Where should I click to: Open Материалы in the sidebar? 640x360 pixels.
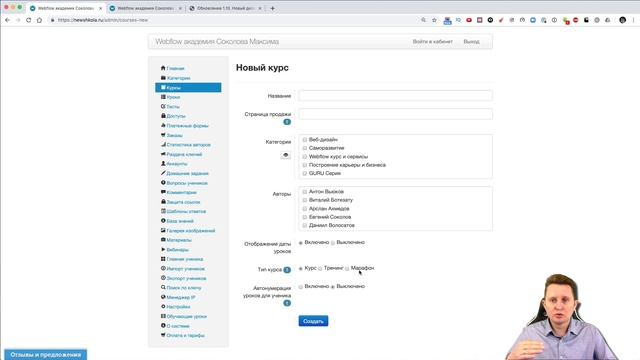coord(179,240)
